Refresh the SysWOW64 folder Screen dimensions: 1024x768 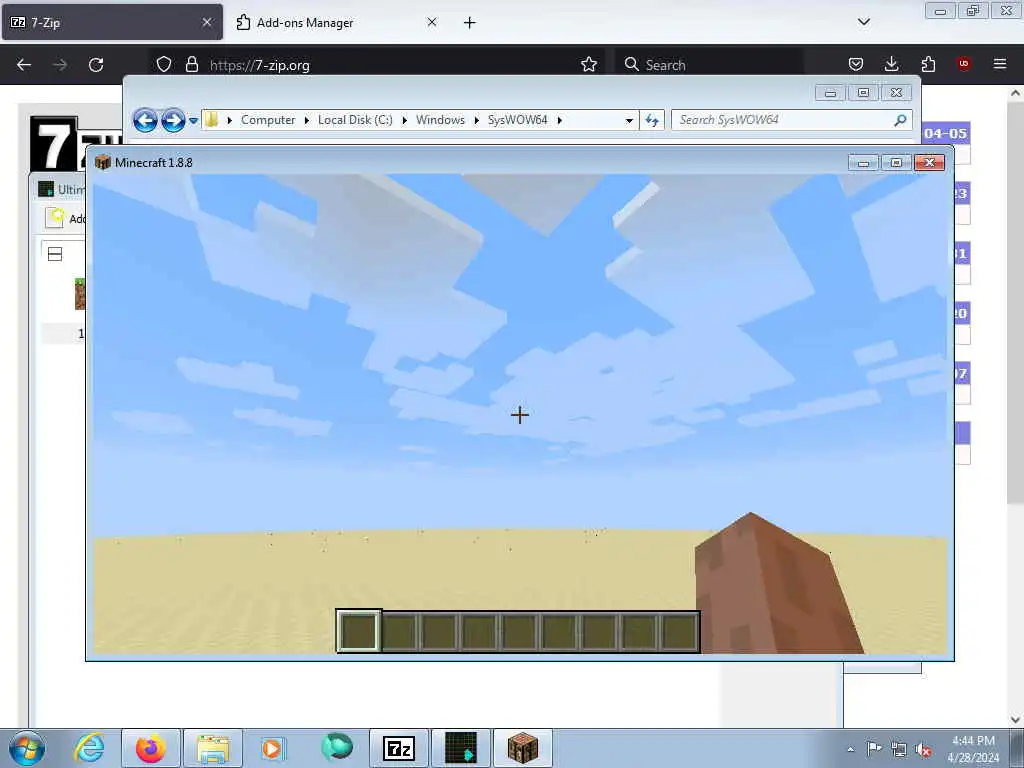pos(652,120)
